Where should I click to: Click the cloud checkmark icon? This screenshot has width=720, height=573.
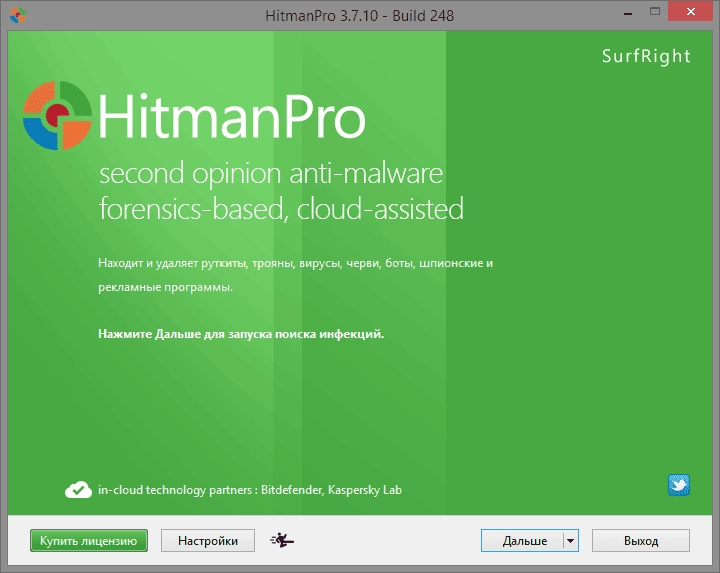(x=78, y=490)
